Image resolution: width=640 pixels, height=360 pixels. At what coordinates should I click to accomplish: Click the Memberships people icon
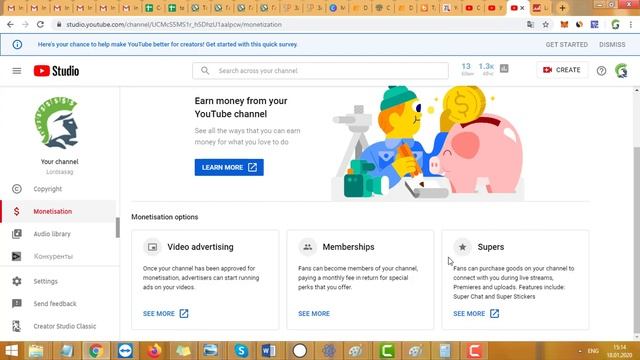tap(307, 247)
